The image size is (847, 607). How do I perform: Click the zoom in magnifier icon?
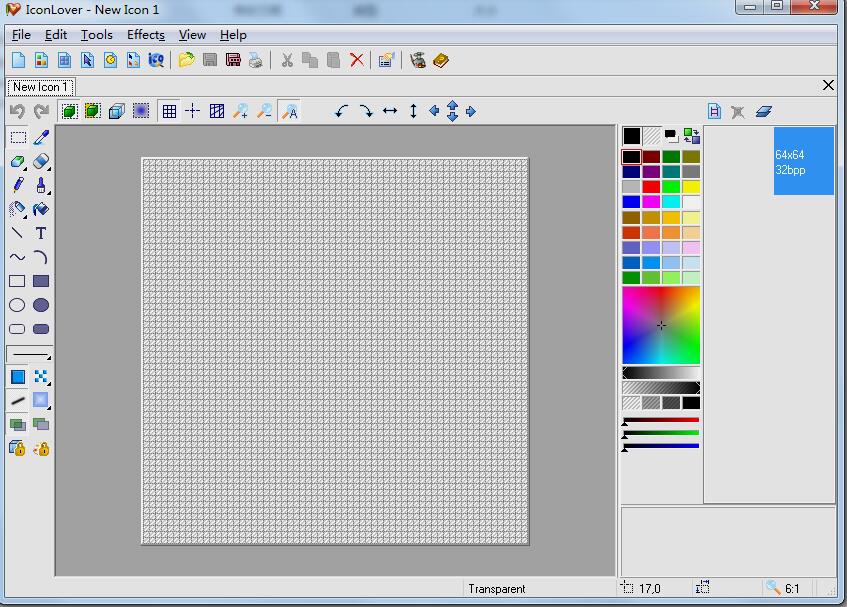coord(241,112)
